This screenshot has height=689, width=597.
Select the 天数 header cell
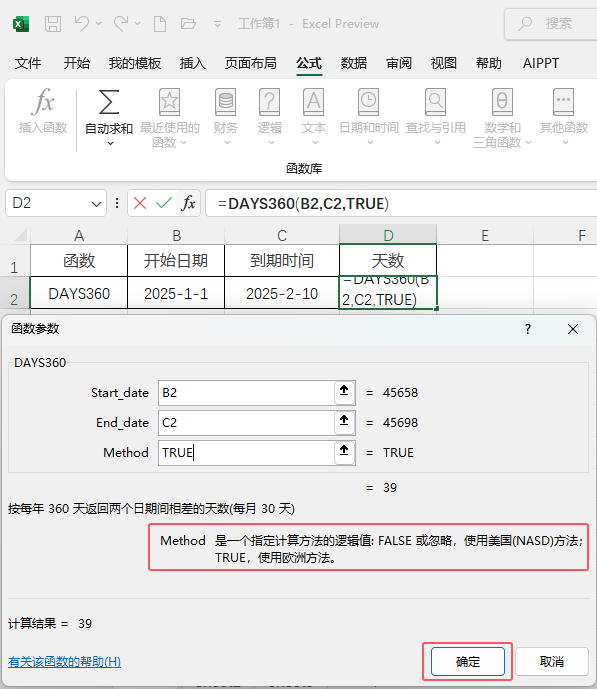coord(388,261)
